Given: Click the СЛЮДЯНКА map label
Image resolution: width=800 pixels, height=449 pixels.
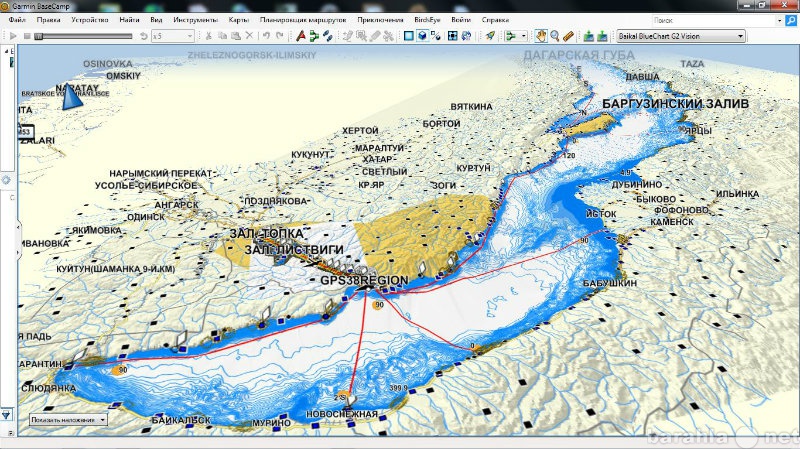Looking at the screenshot, I should click(48, 388).
